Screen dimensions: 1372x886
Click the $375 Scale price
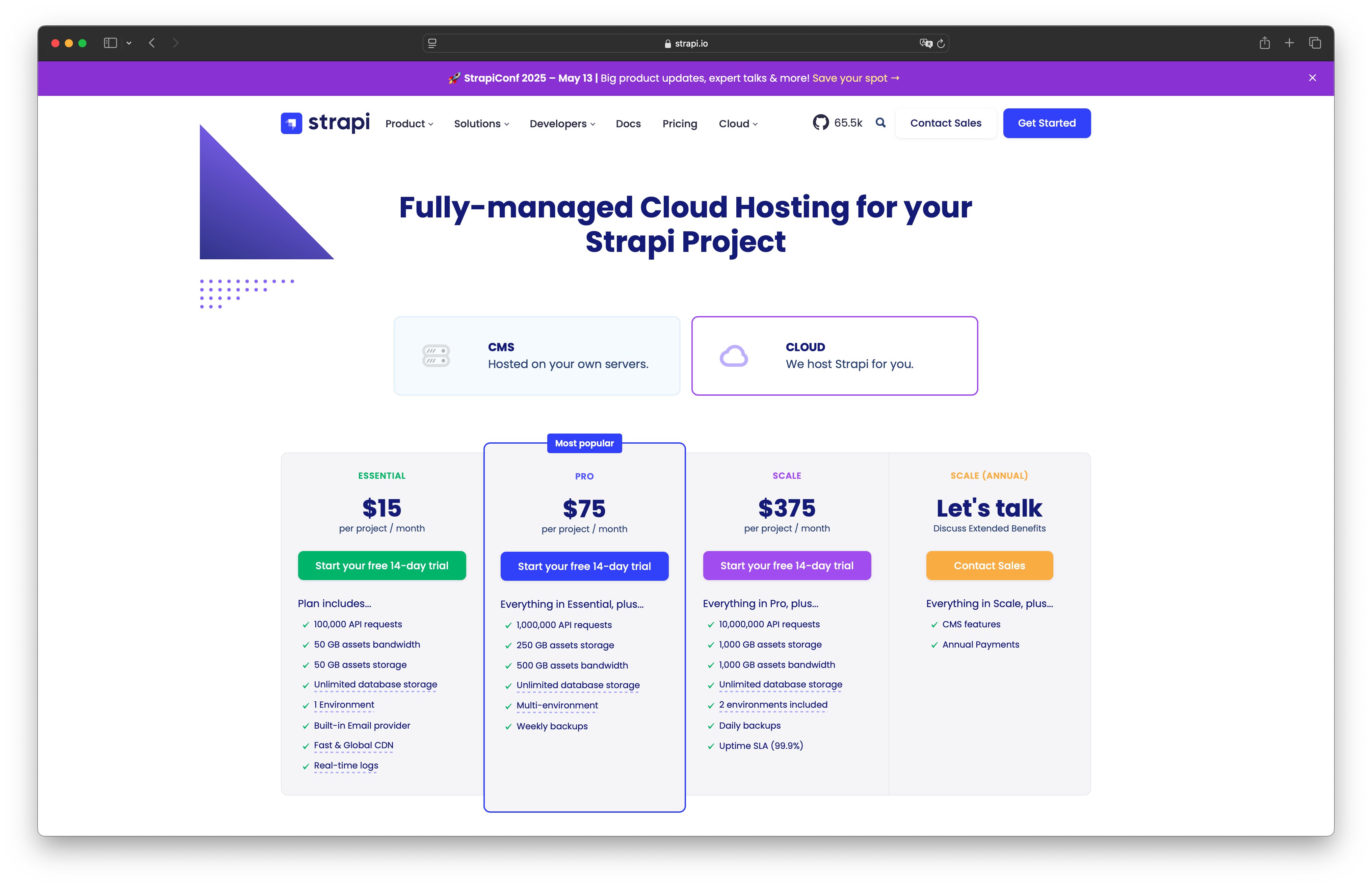787,508
